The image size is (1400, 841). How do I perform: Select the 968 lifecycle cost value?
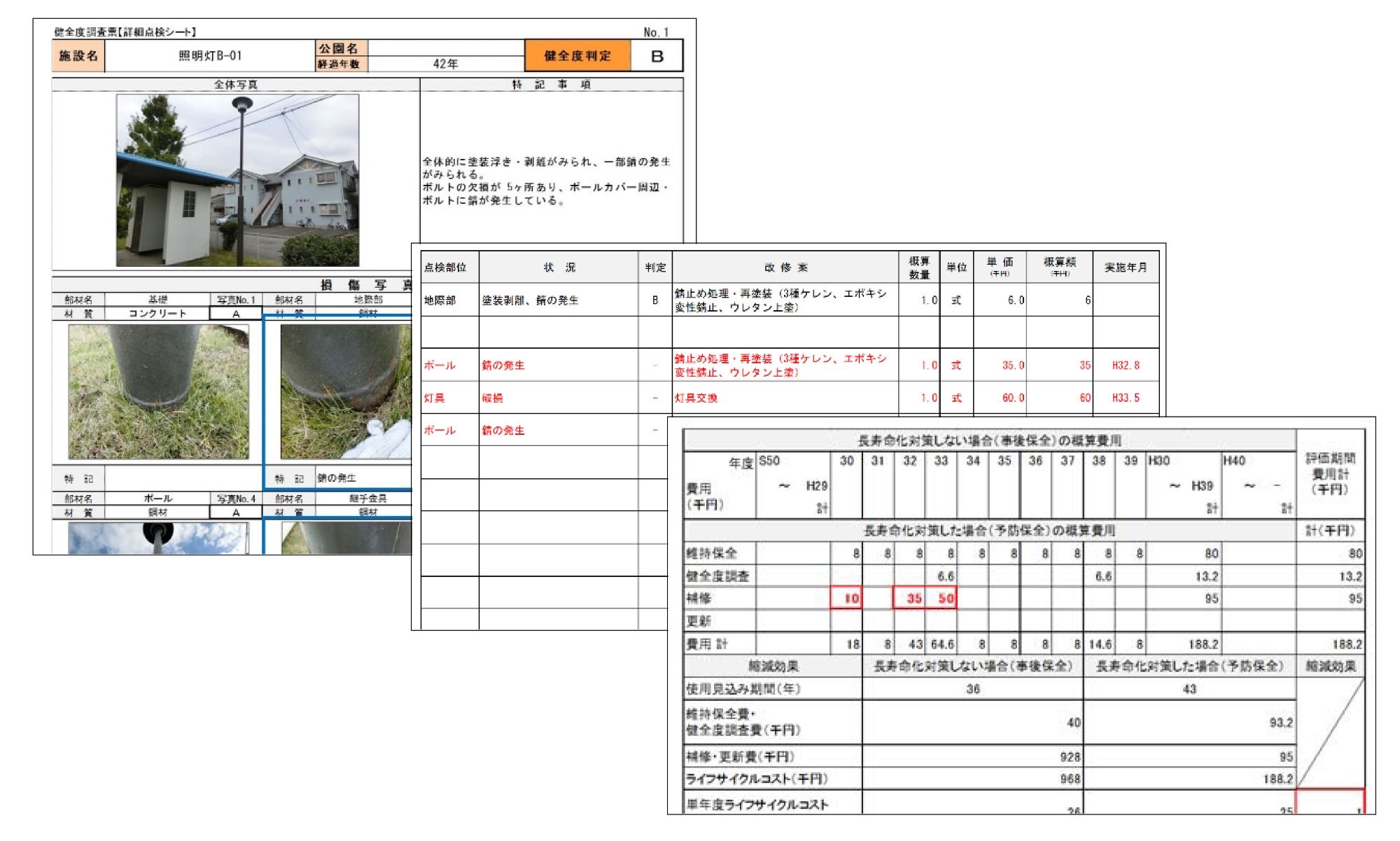coord(973,778)
